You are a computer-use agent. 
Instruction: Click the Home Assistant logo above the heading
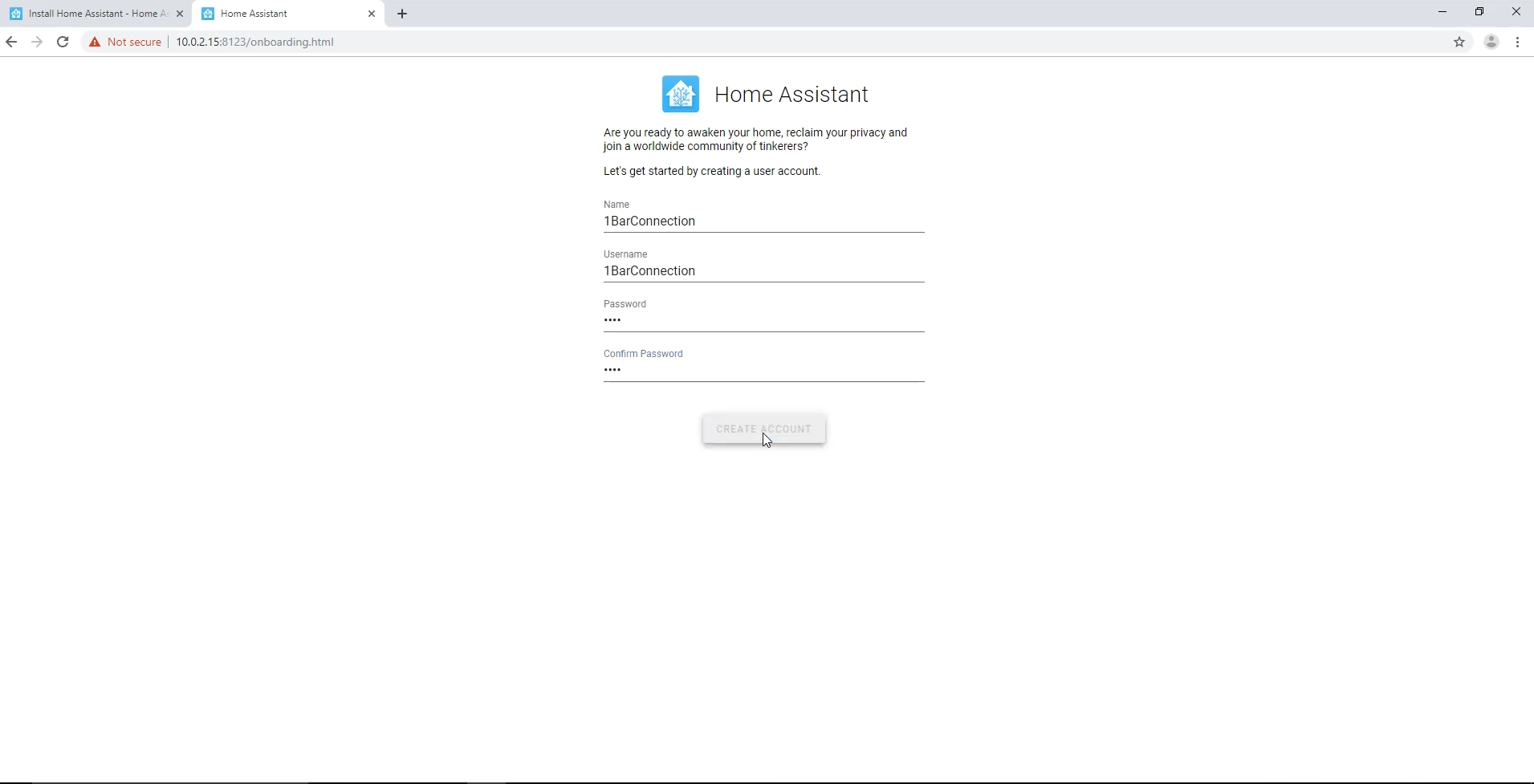(x=681, y=93)
